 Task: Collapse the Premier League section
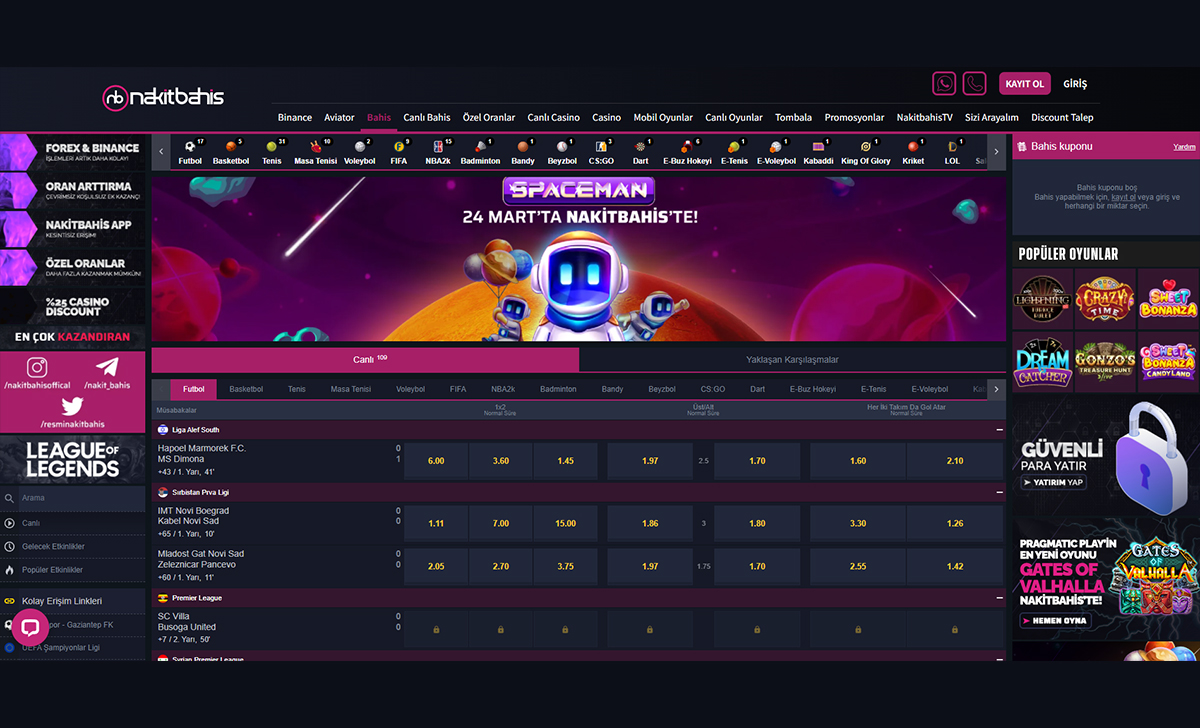[1000, 598]
